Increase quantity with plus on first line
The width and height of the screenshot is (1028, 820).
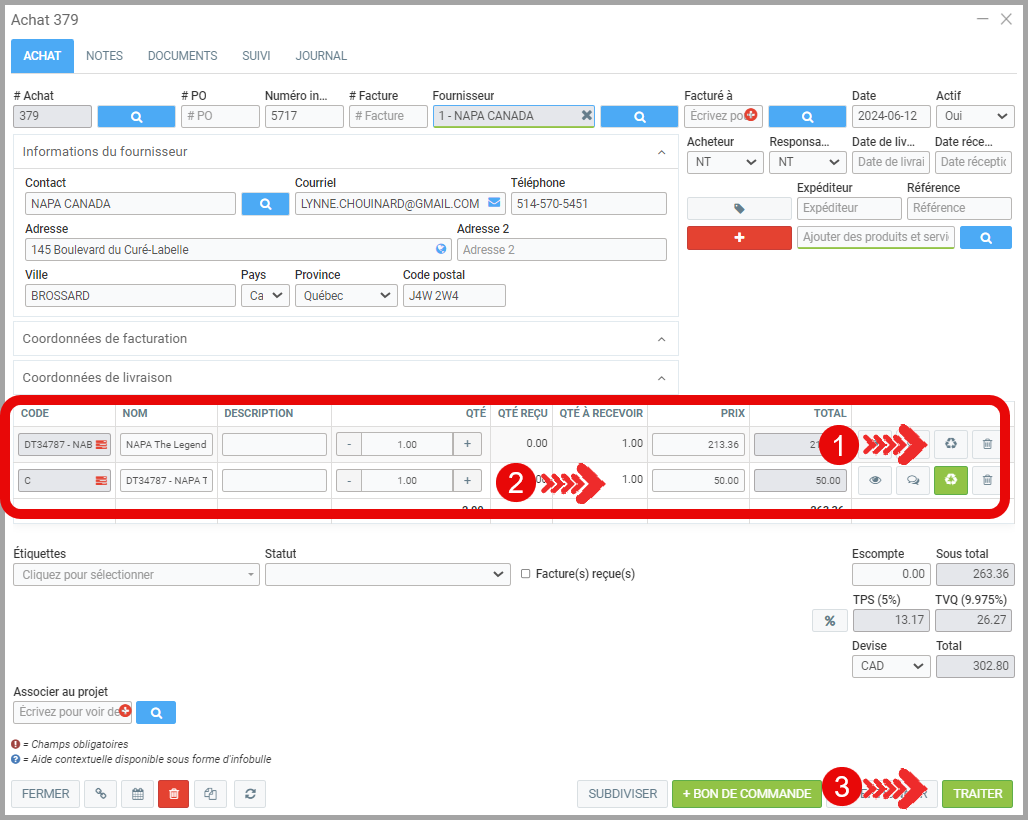(467, 444)
